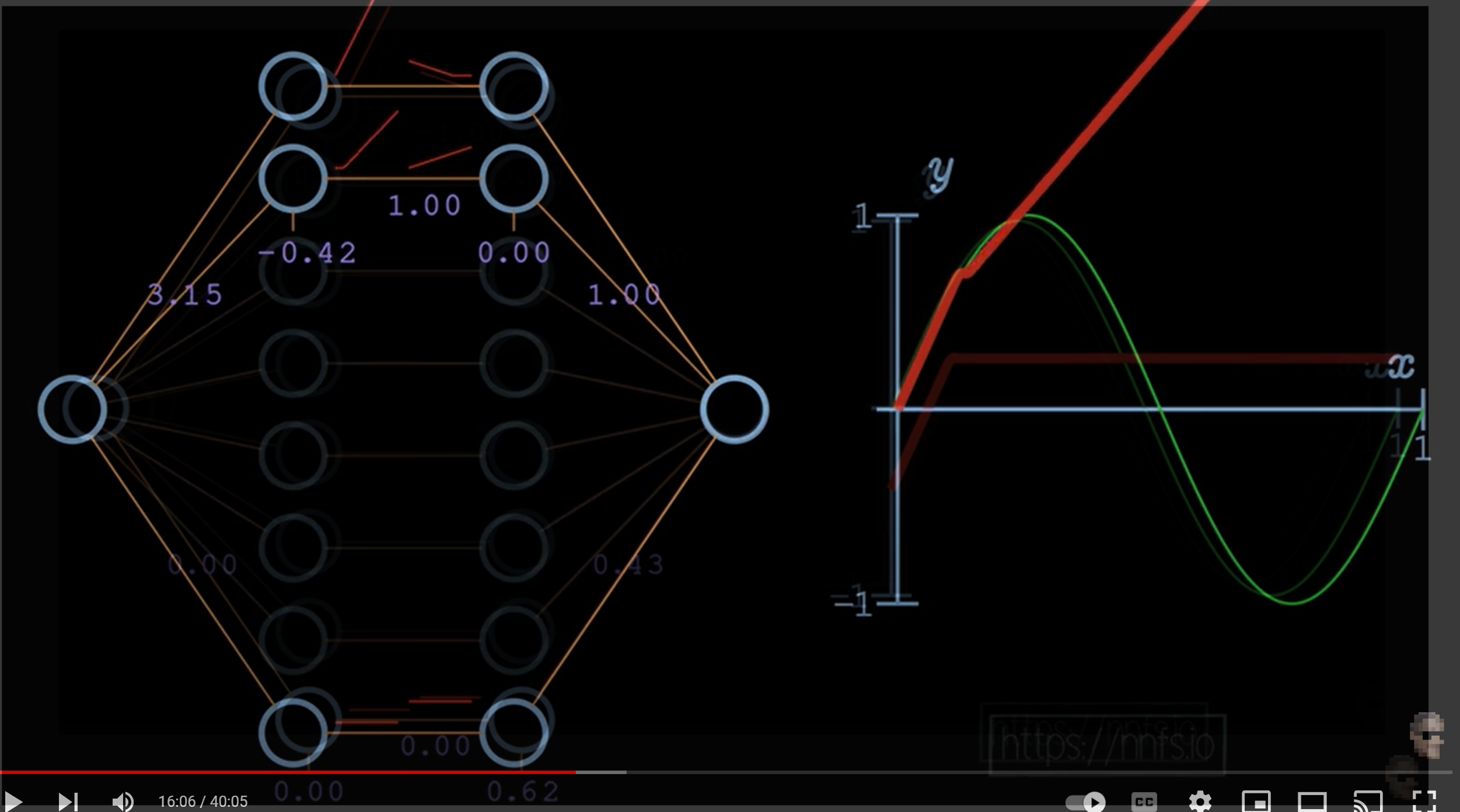Image resolution: width=1460 pixels, height=812 pixels.
Task: Open the settings gear menu
Action: 1200,802
